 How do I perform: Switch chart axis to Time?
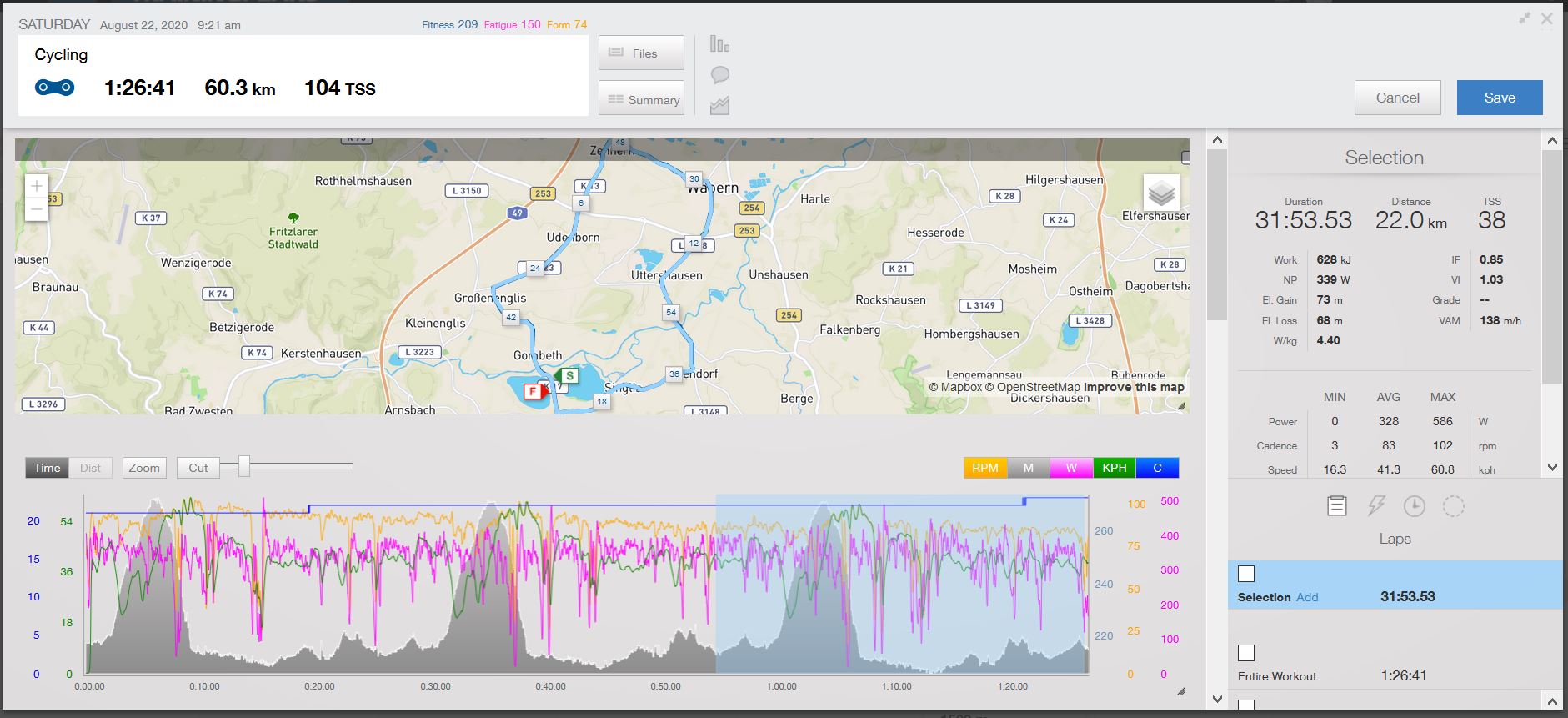click(x=47, y=468)
